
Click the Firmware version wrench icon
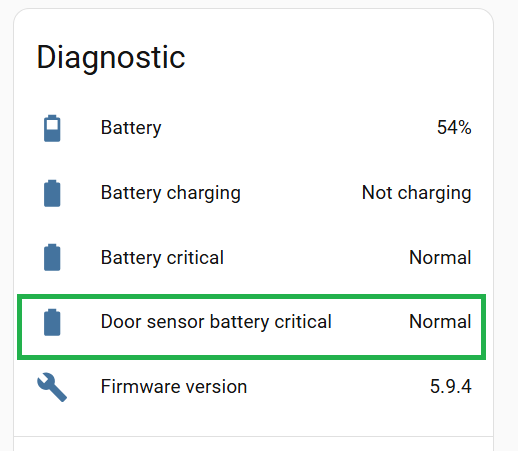pos(52,387)
